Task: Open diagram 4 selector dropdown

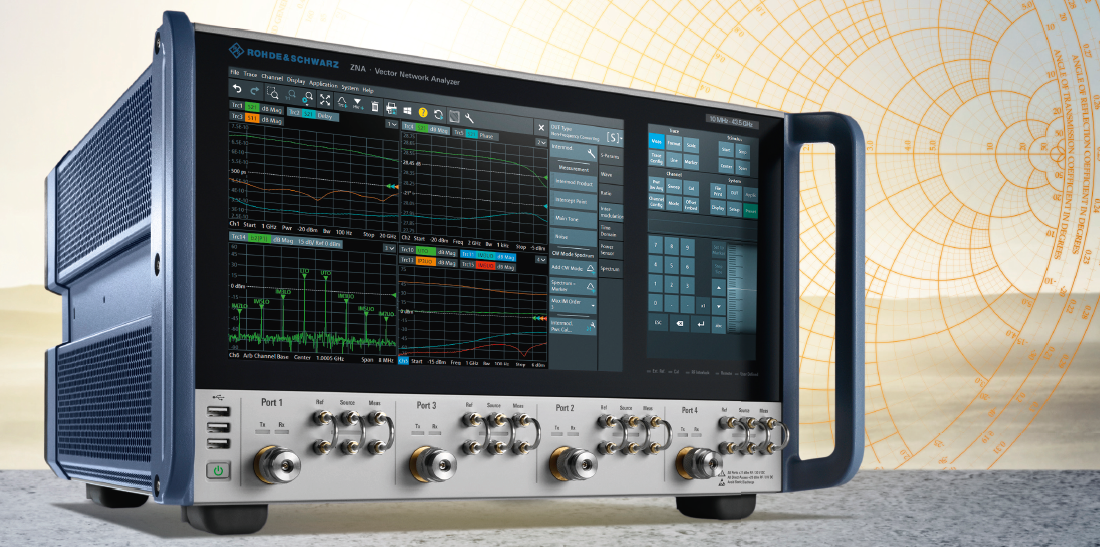Action: [541, 259]
